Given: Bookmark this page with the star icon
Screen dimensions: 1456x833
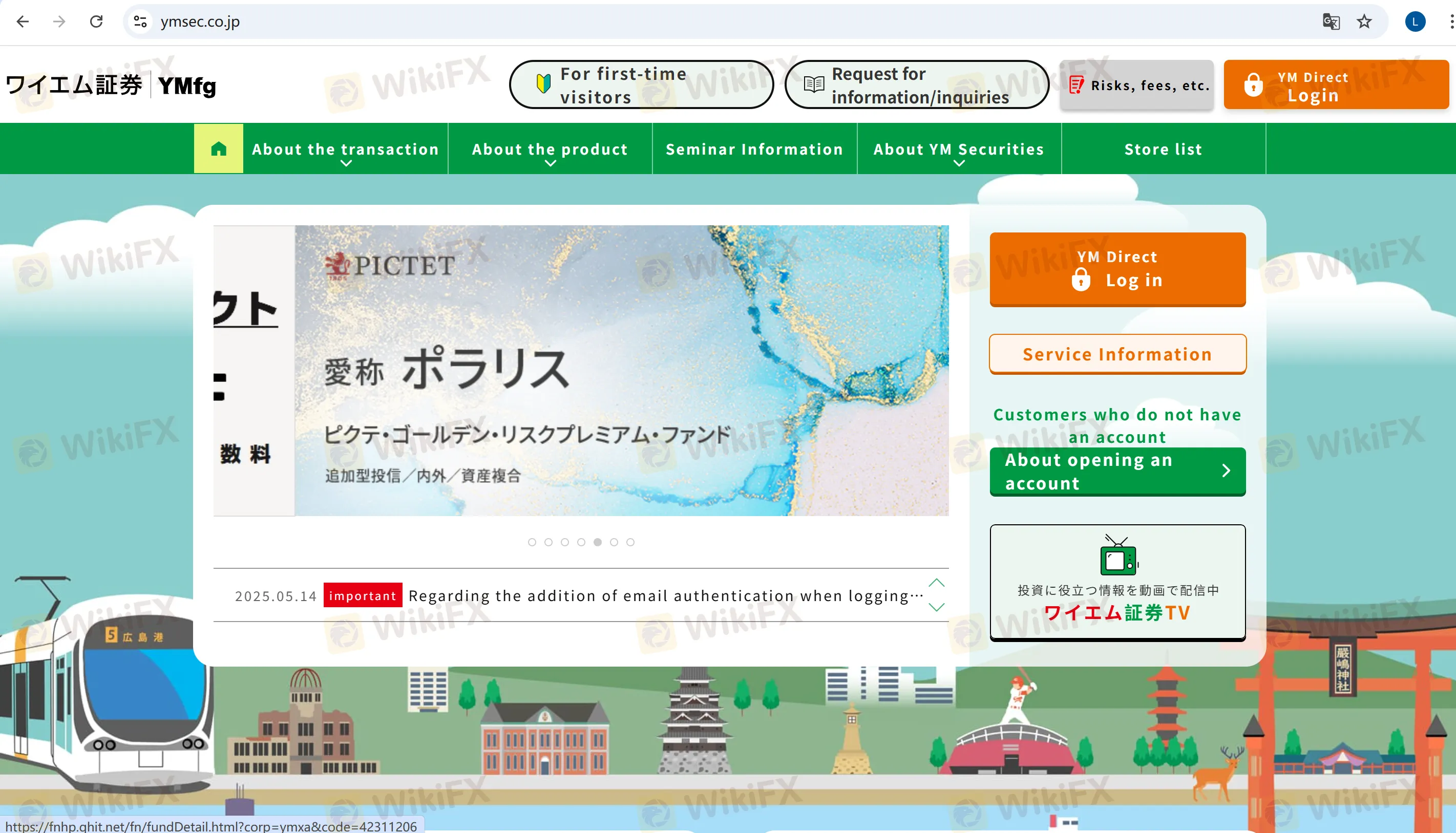Looking at the screenshot, I should click(x=1364, y=22).
